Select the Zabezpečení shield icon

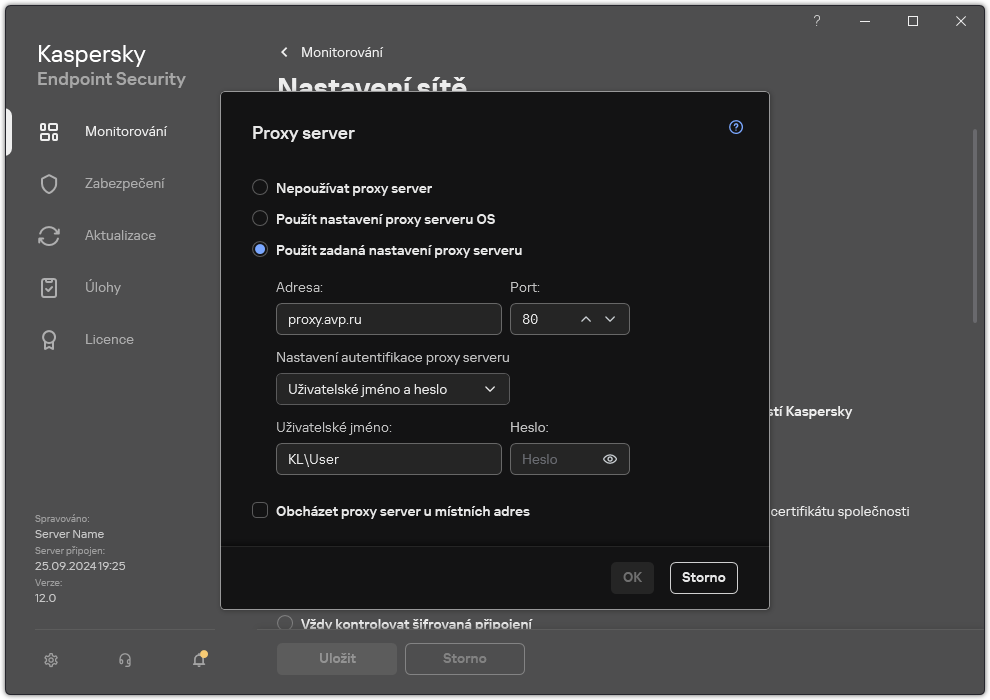coord(48,183)
